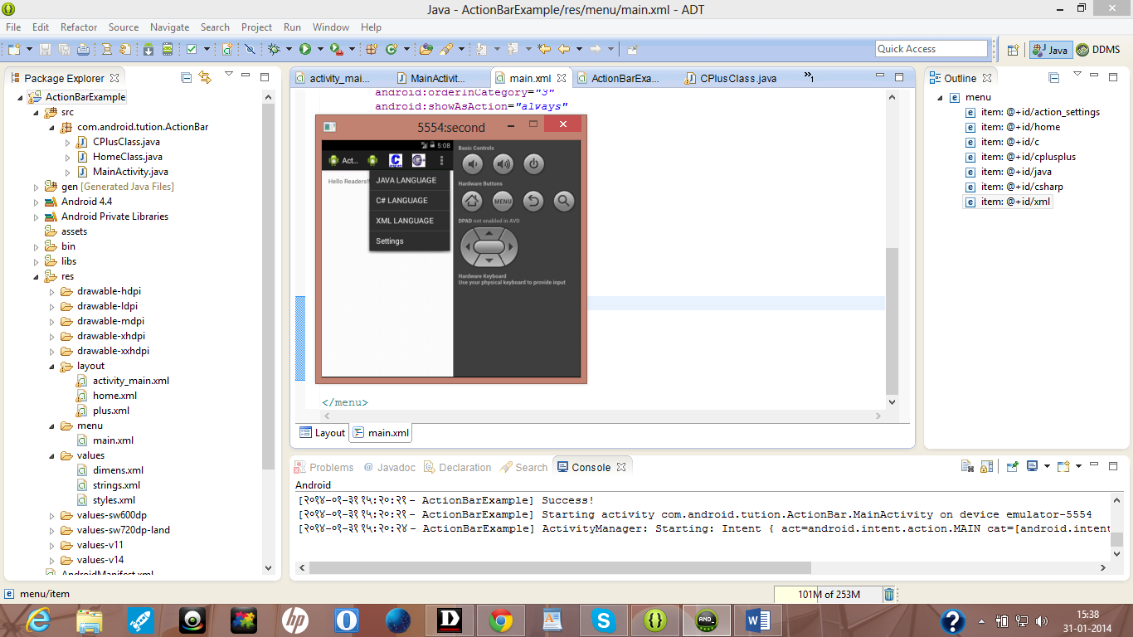The height and width of the screenshot is (637, 1133).
Task: Open Google Chrome from the taskbar
Action: [500, 620]
